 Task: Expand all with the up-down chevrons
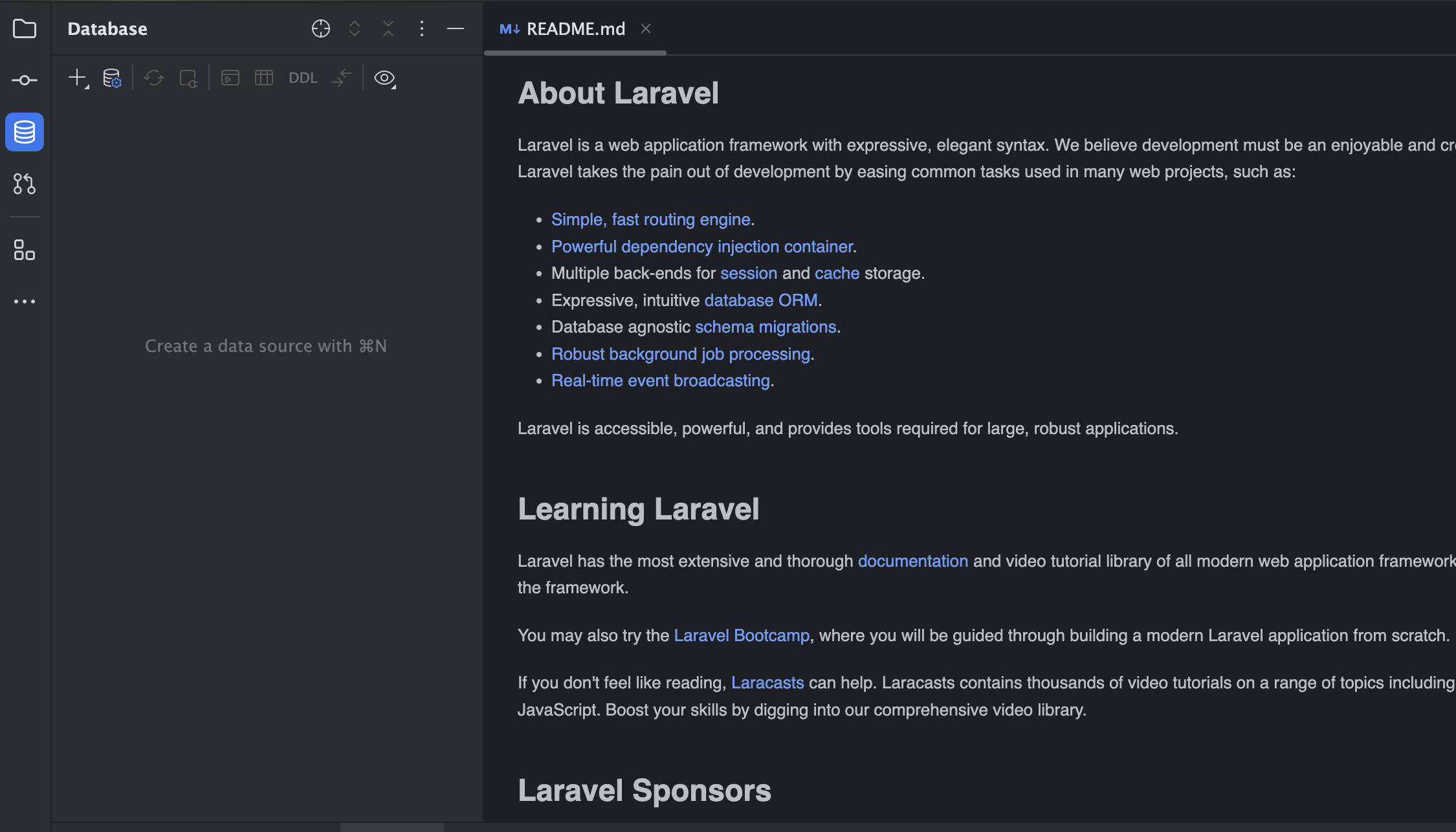tap(355, 28)
